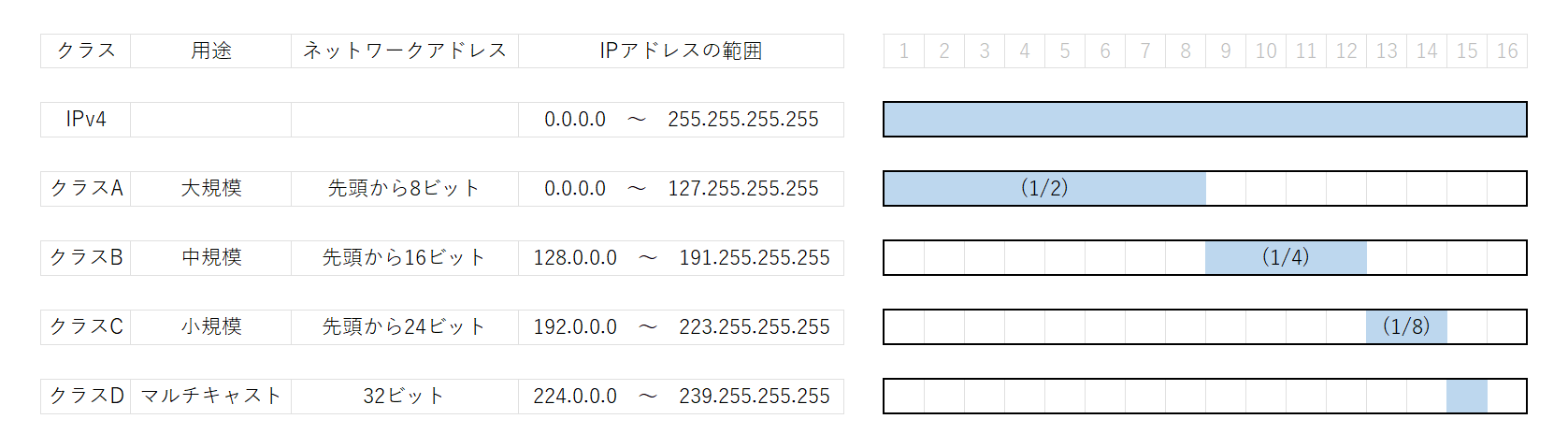1568x448 pixels.
Task: Select the 用途 column header
Action: pos(211,51)
